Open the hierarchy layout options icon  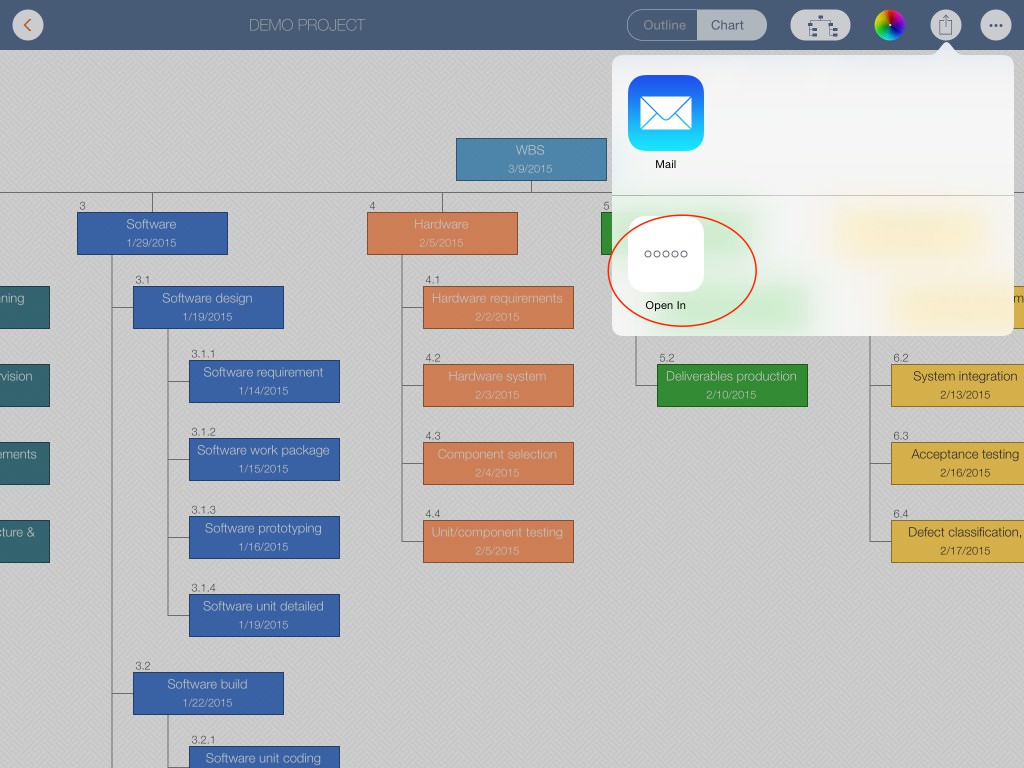[x=820, y=25]
